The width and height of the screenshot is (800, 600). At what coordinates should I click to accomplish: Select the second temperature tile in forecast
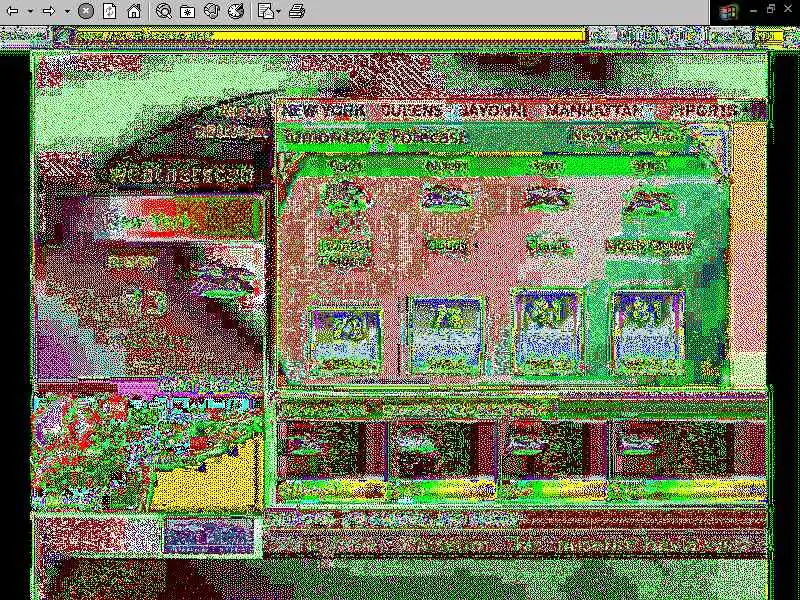click(446, 335)
